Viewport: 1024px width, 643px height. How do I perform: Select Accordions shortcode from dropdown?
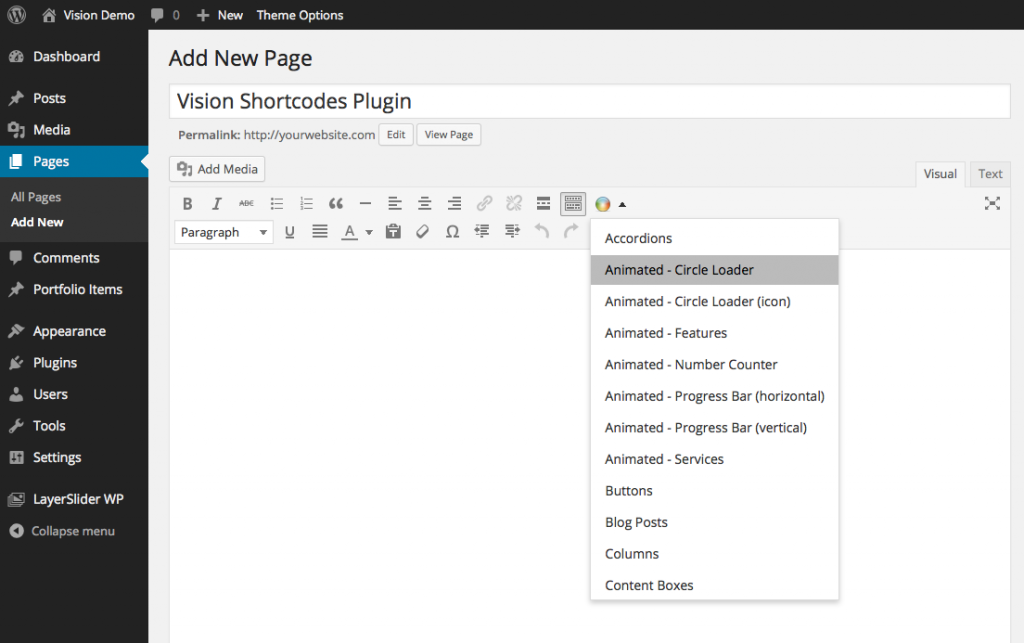click(x=714, y=238)
